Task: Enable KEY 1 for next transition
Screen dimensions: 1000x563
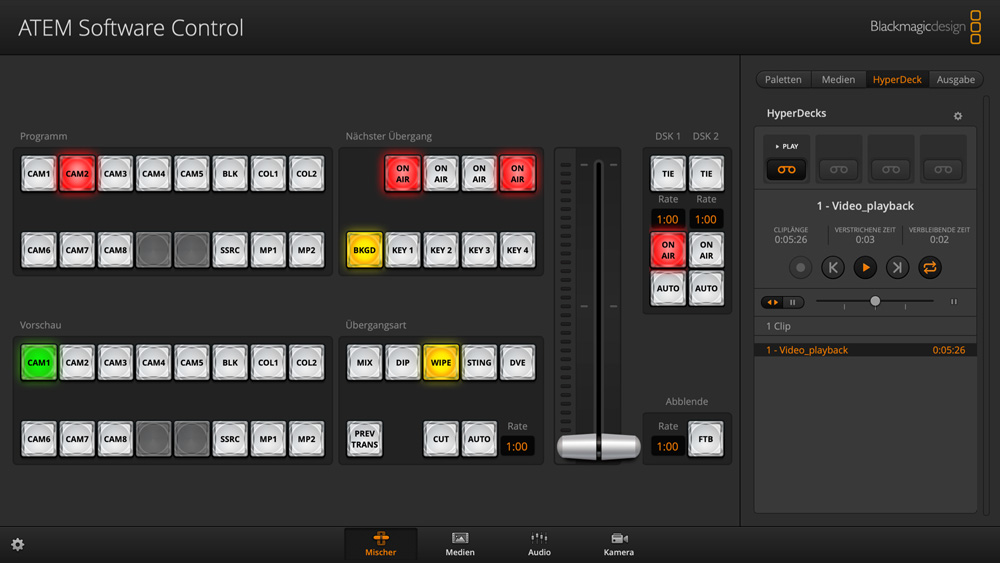Action: coord(403,250)
